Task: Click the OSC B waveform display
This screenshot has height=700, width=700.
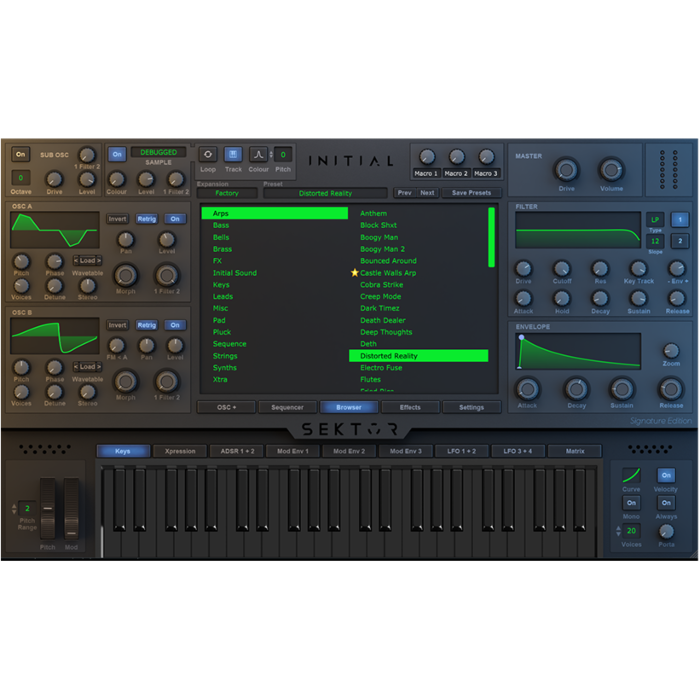Action: (55, 336)
